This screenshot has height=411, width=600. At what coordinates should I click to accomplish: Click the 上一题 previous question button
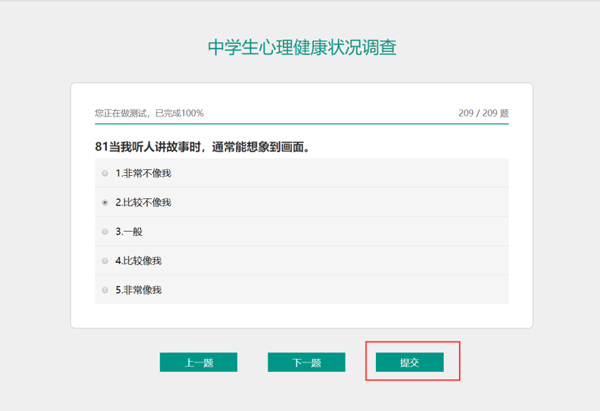198,362
